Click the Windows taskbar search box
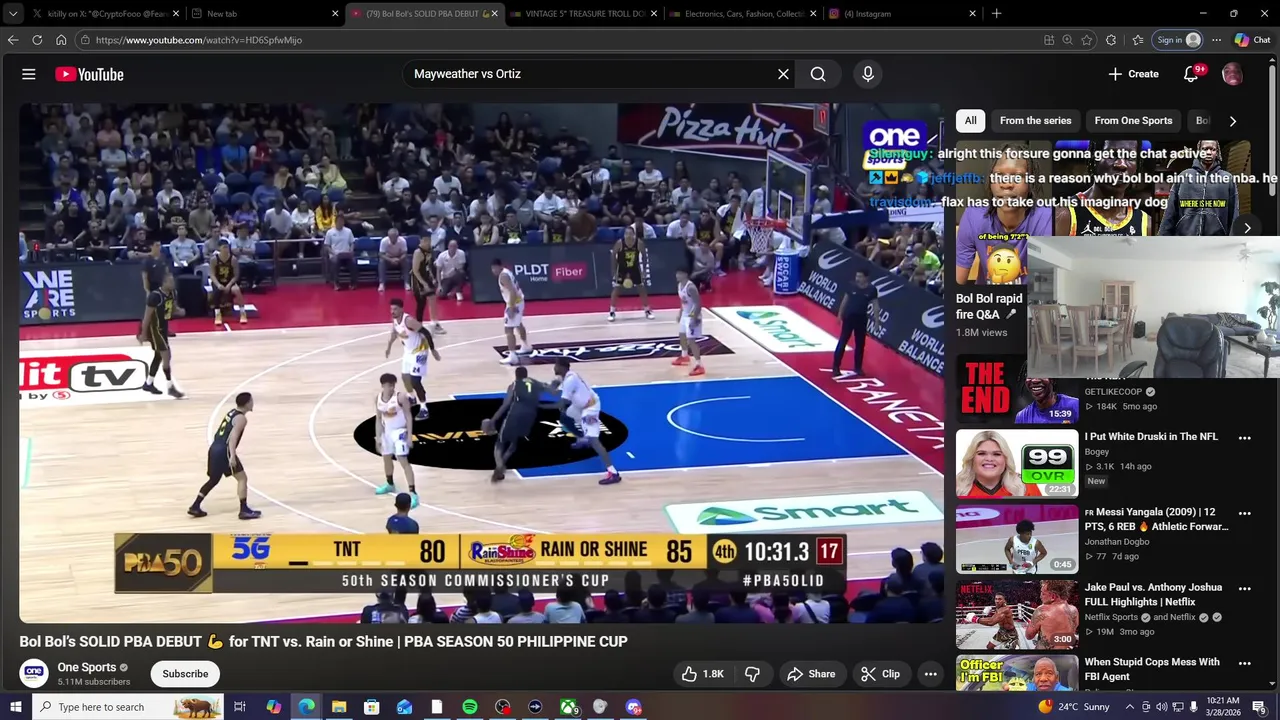The width and height of the screenshot is (1280, 720). coord(130,707)
